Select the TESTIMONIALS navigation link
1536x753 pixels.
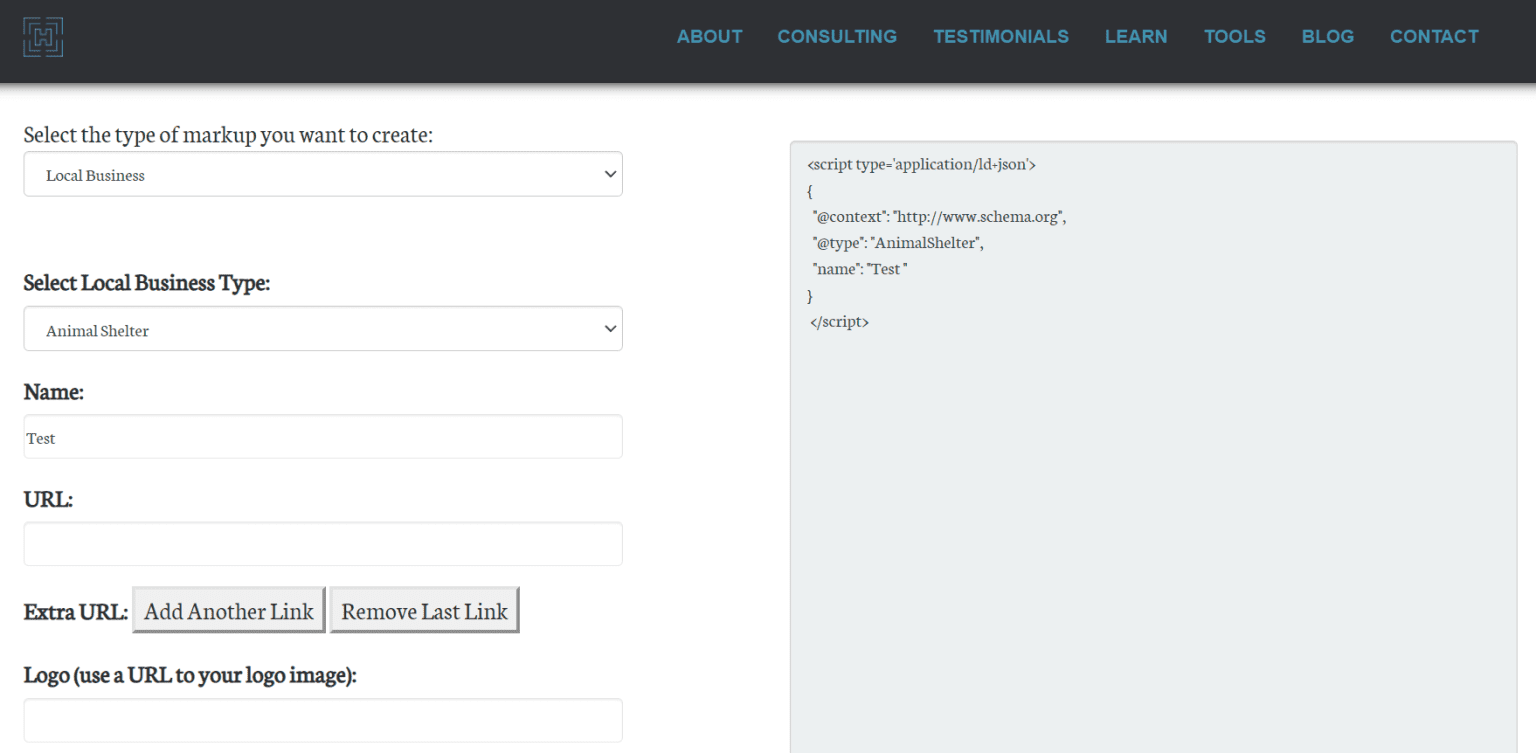[1001, 36]
